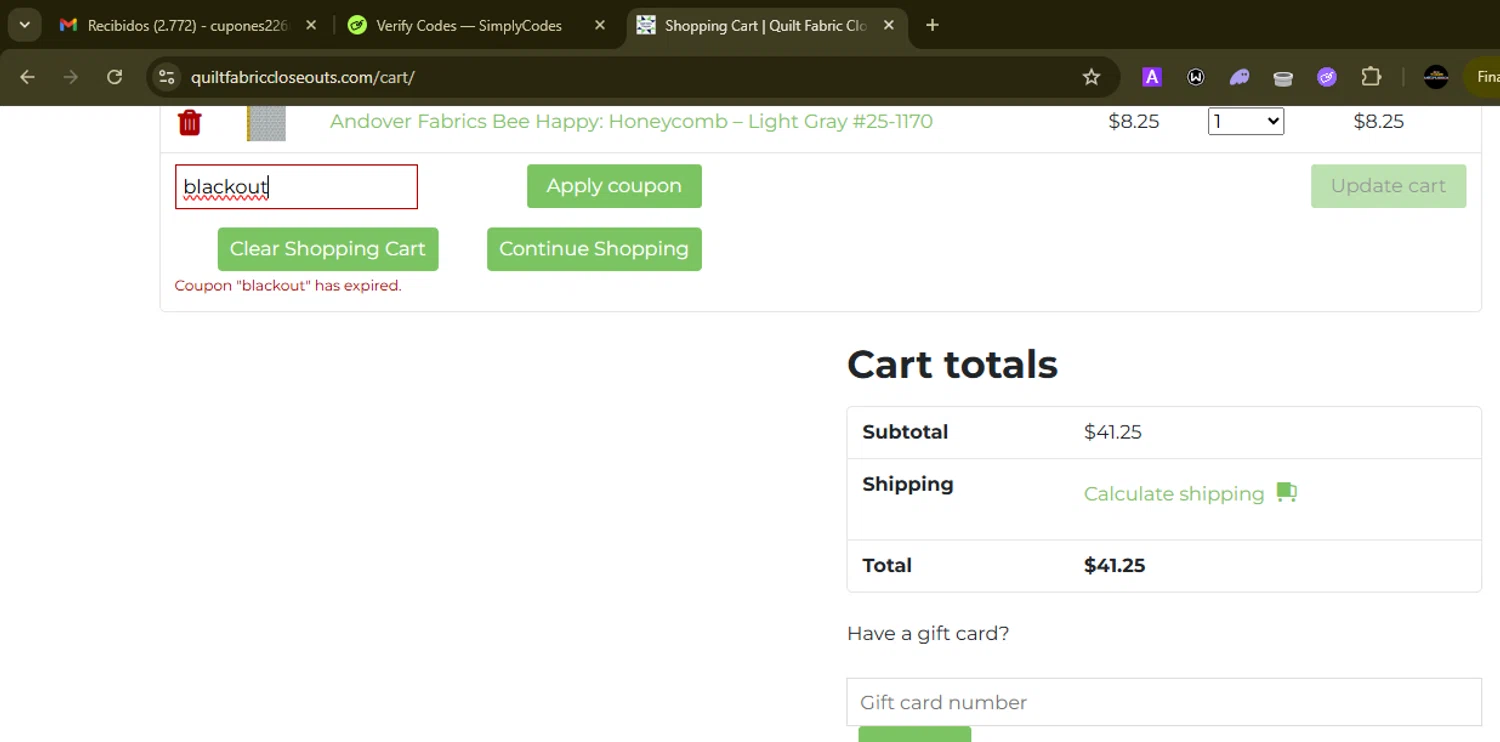
Task: Open the purple ghost-shaped extension
Action: [x=1240, y=77]
